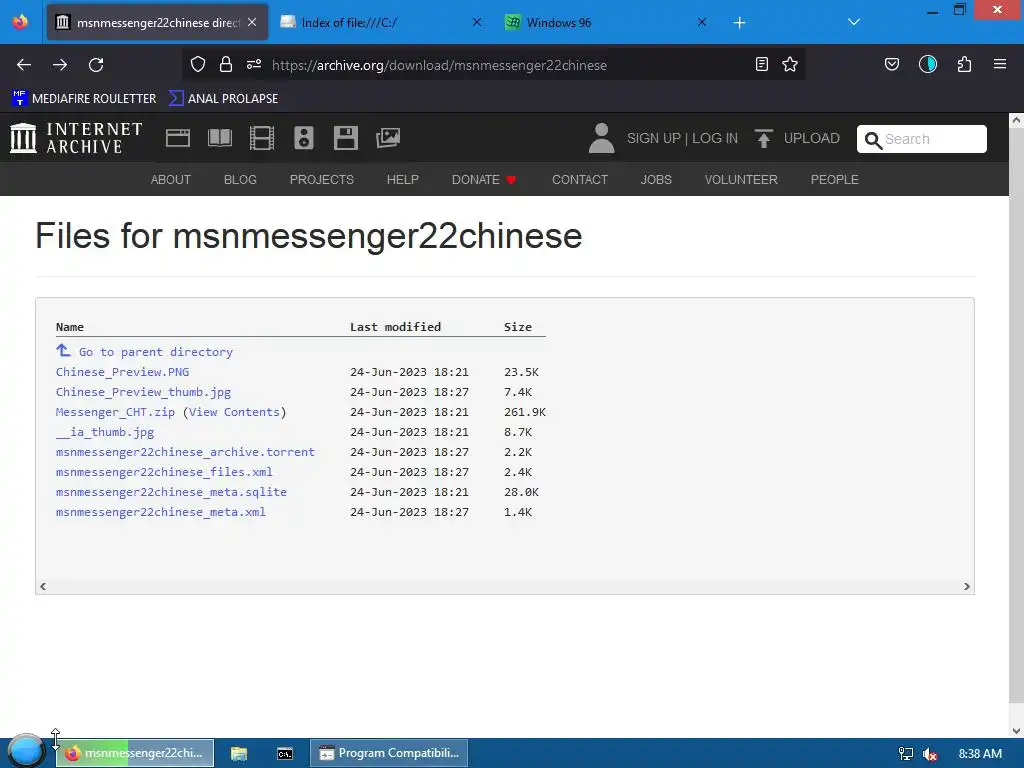Click the file listing's left scroll arrow
1024x768 pixels.
click(43, 586)
